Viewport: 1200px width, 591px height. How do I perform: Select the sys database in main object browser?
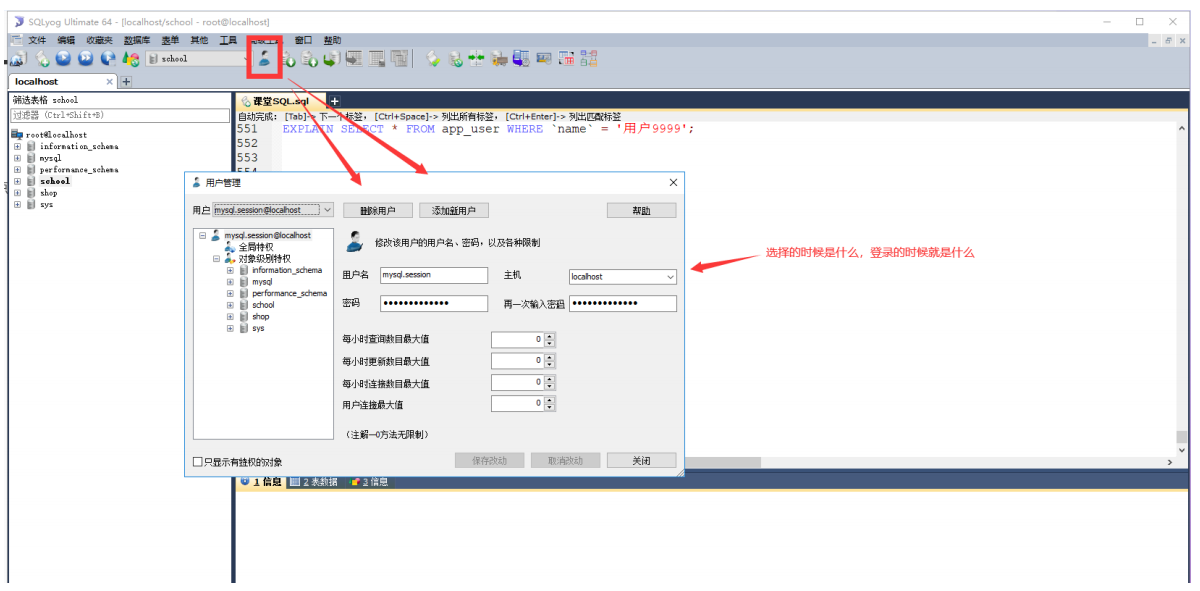click(x=47, y=204)
